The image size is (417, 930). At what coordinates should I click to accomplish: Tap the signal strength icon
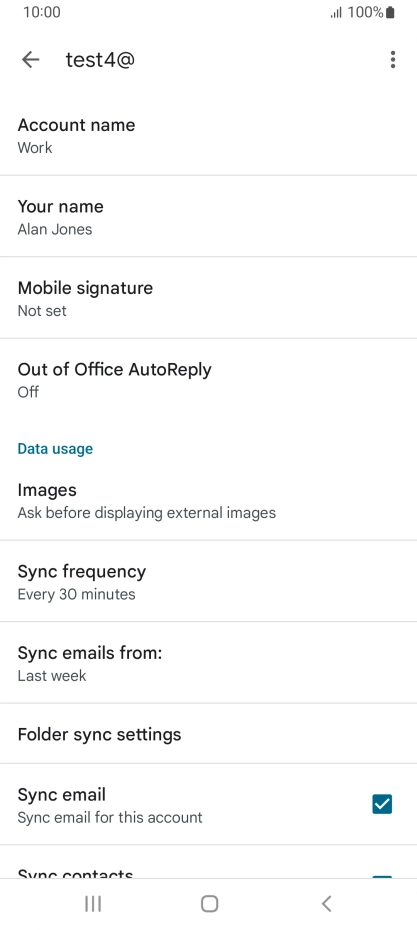[x=336, y=12]
